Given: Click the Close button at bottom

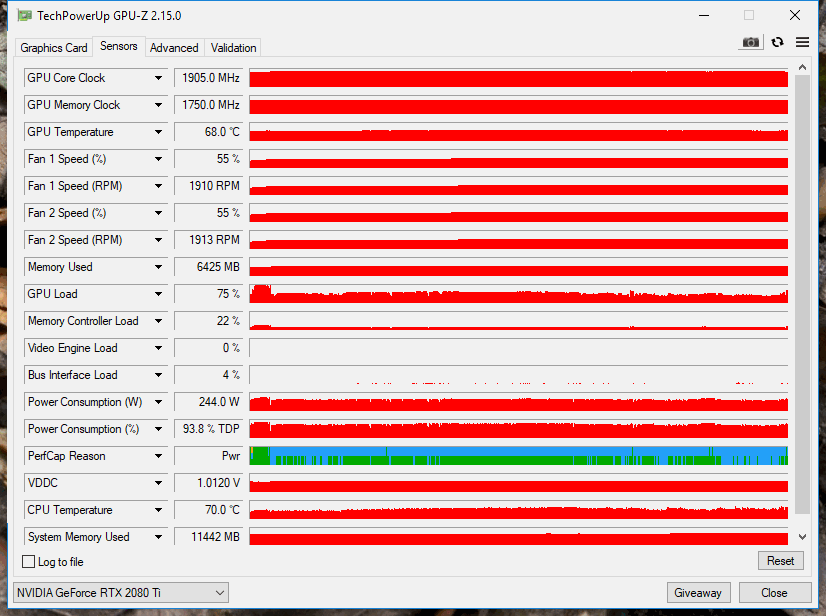Looking at the screenshot, I should tap(774, 593).
